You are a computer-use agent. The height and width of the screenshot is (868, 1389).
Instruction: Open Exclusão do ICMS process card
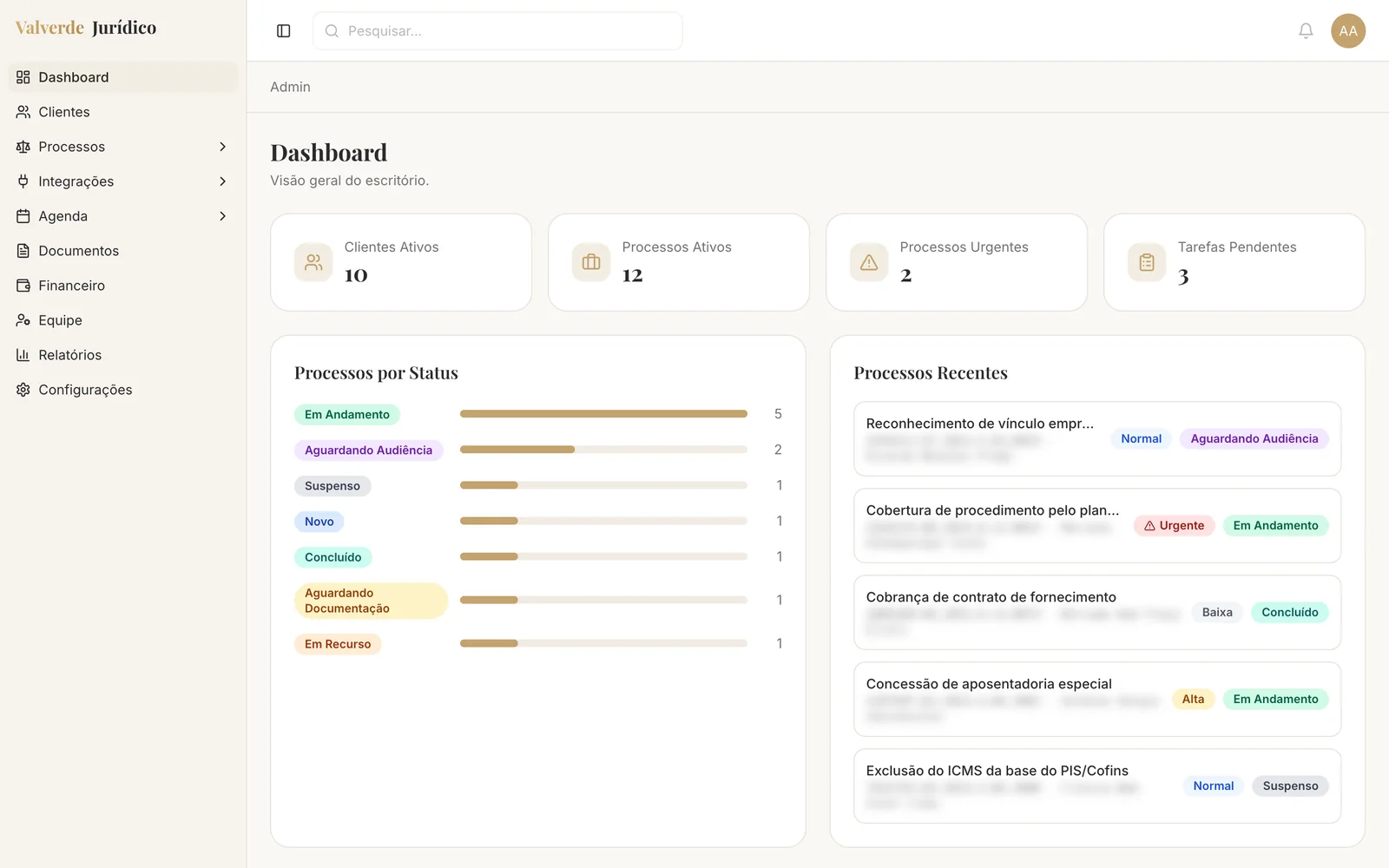coord(1097,786)
